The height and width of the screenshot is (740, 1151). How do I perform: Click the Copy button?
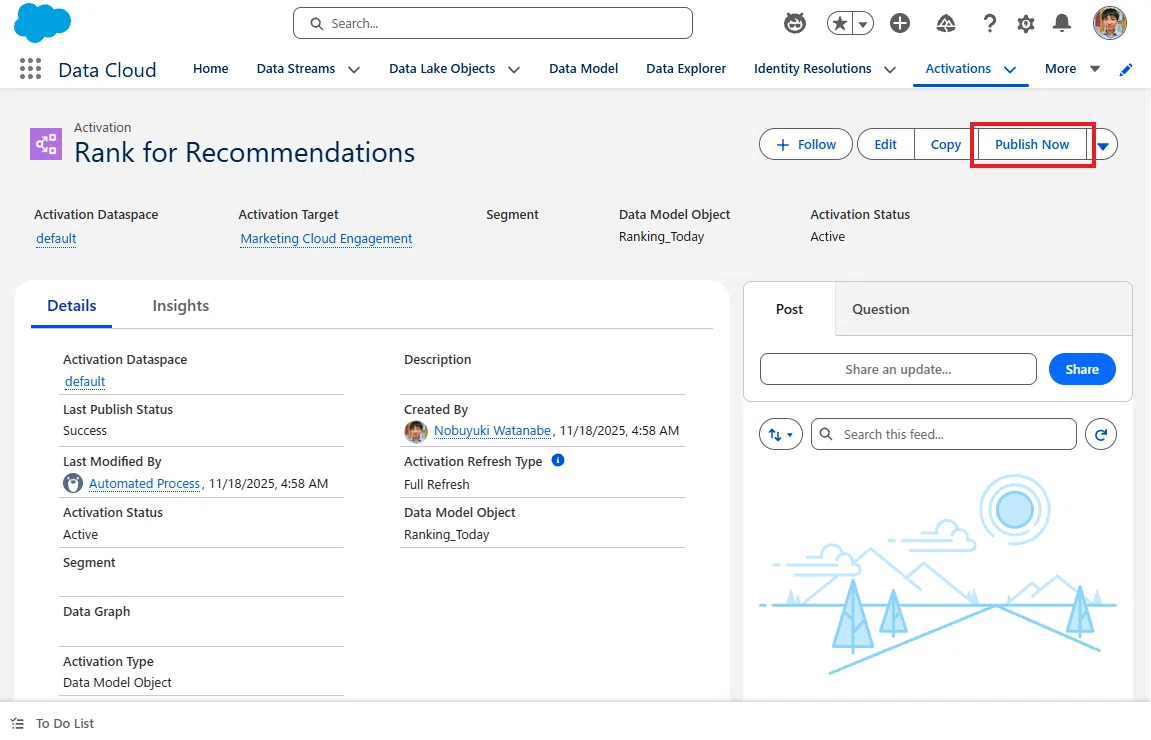pyautogui.click(x=945, y=145)
